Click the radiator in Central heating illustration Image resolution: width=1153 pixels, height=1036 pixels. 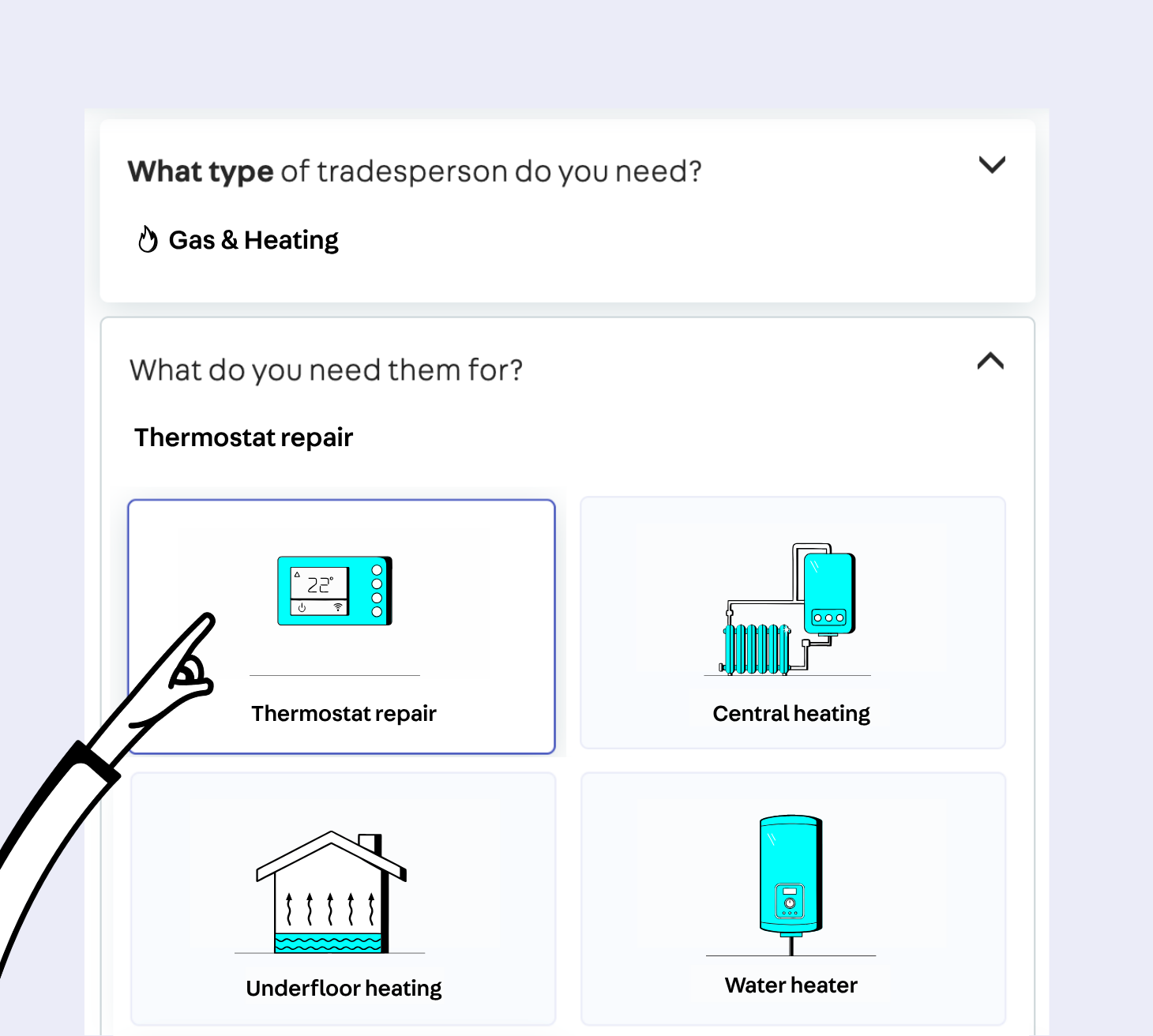pyautogui.click(x=757, y=649)
